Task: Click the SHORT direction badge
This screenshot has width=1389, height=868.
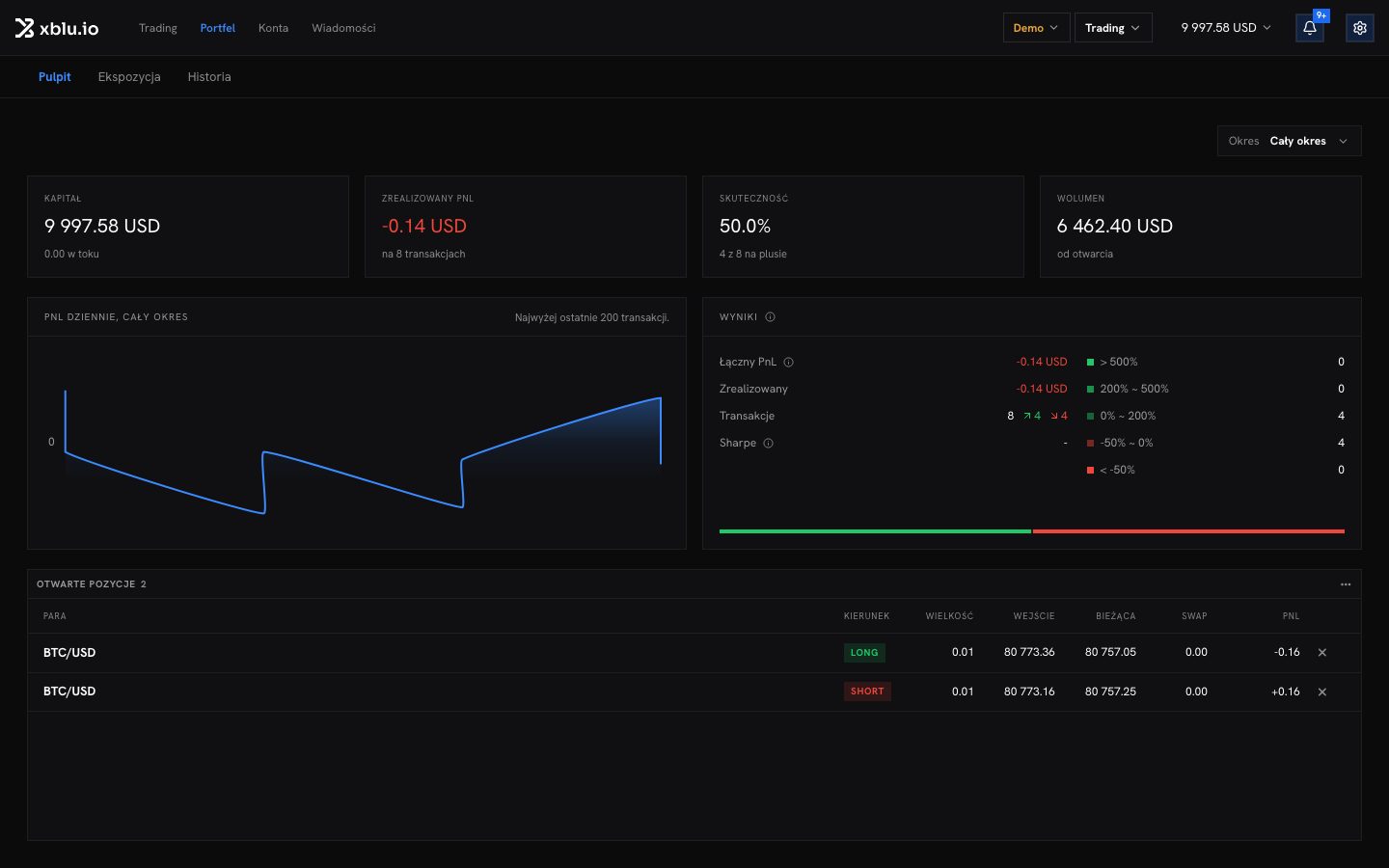Action: tap(867, 692)
